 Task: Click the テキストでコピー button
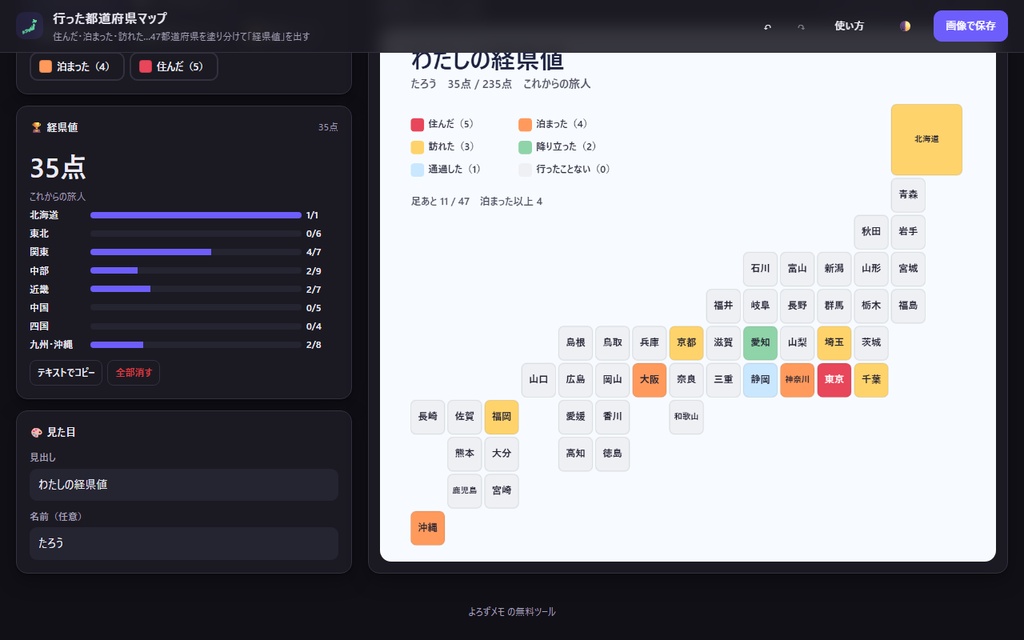[66, 372]
